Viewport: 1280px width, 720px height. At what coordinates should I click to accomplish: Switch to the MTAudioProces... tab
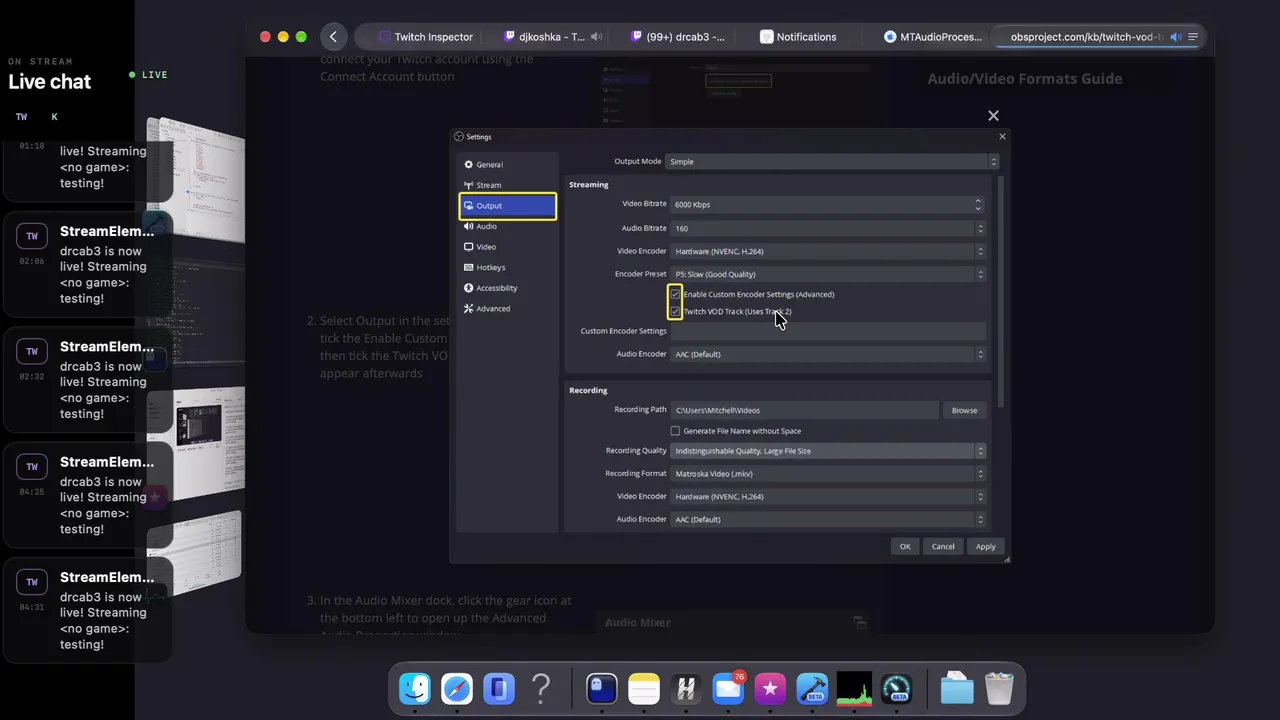pyautogui.click(x=935, y=37)
